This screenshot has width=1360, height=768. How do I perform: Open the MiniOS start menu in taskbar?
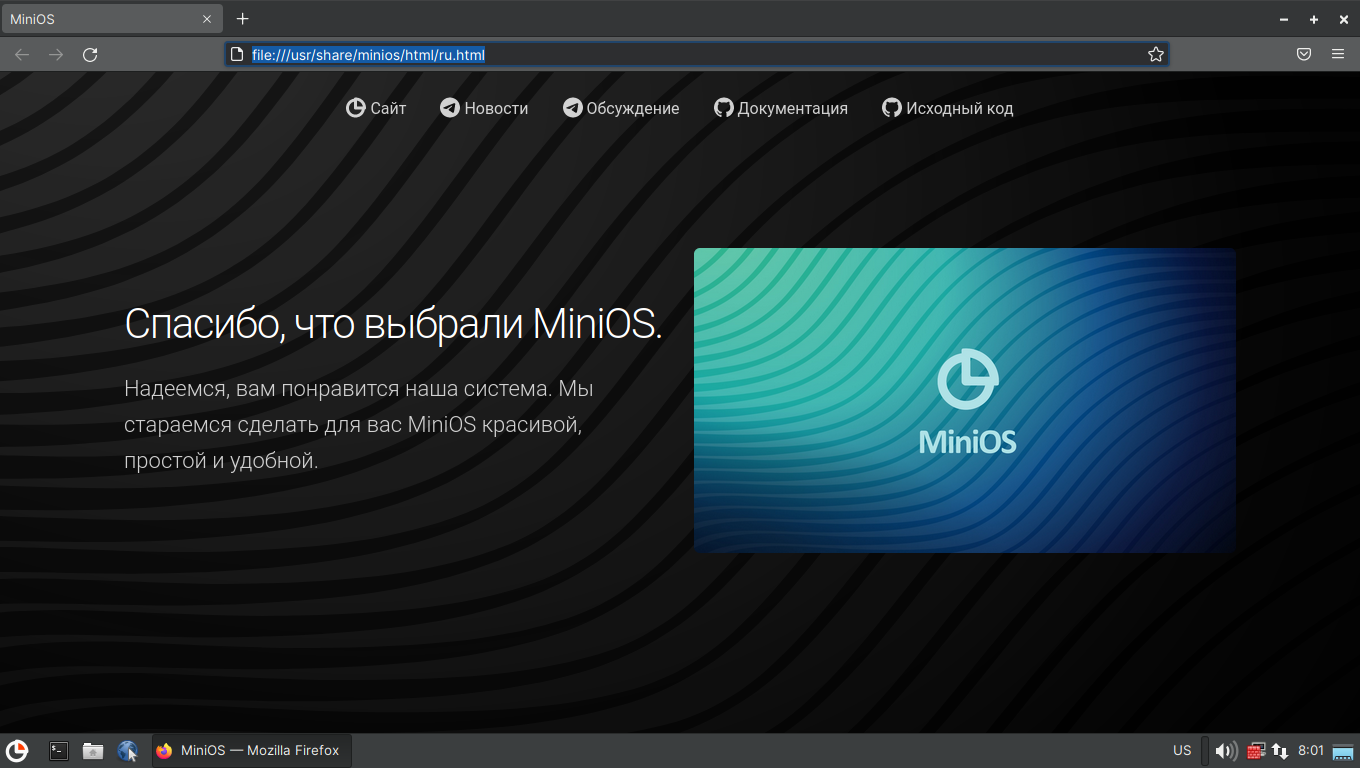click(17, 750)
